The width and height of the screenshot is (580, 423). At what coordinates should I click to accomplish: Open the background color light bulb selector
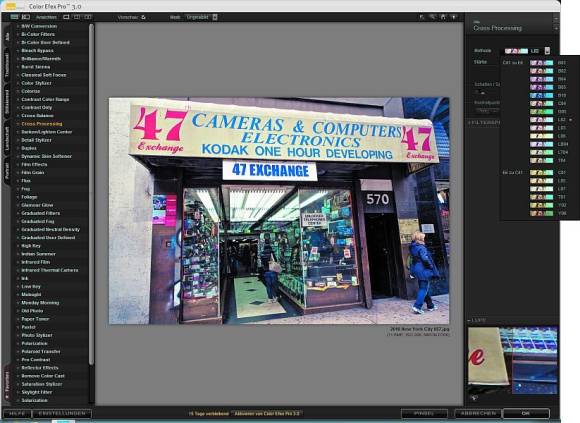tap(454, 17)
